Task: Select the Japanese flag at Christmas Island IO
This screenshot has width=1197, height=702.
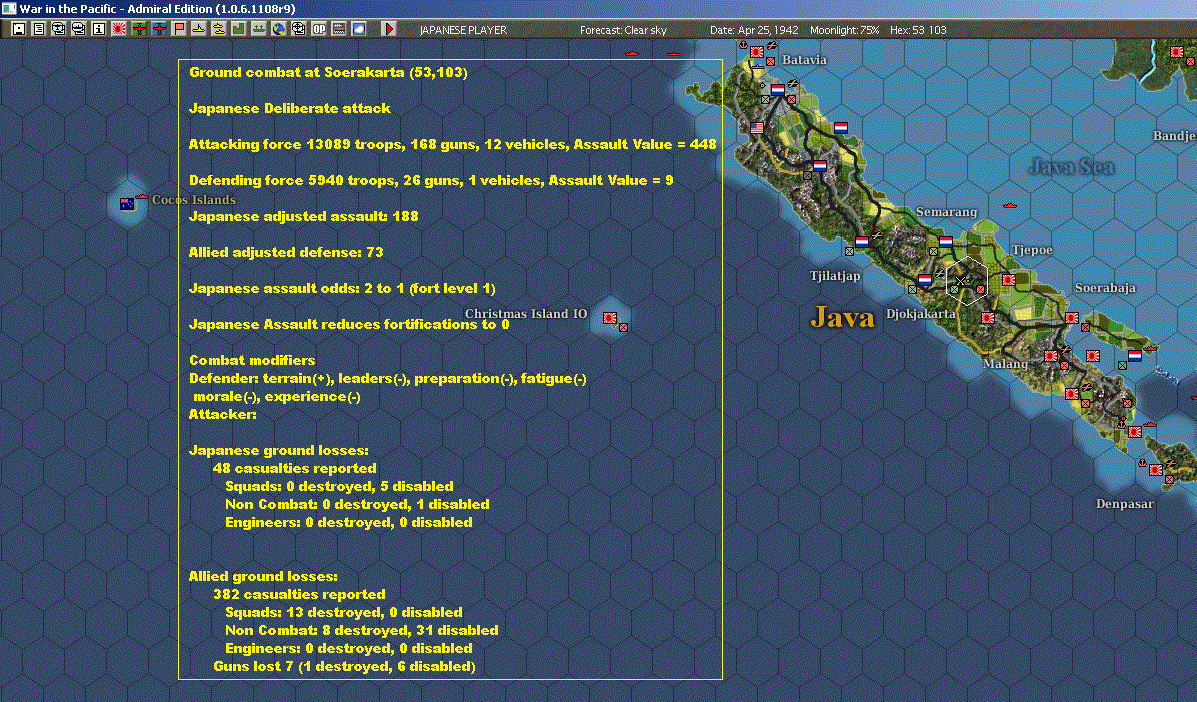Action: click(610, 317)
